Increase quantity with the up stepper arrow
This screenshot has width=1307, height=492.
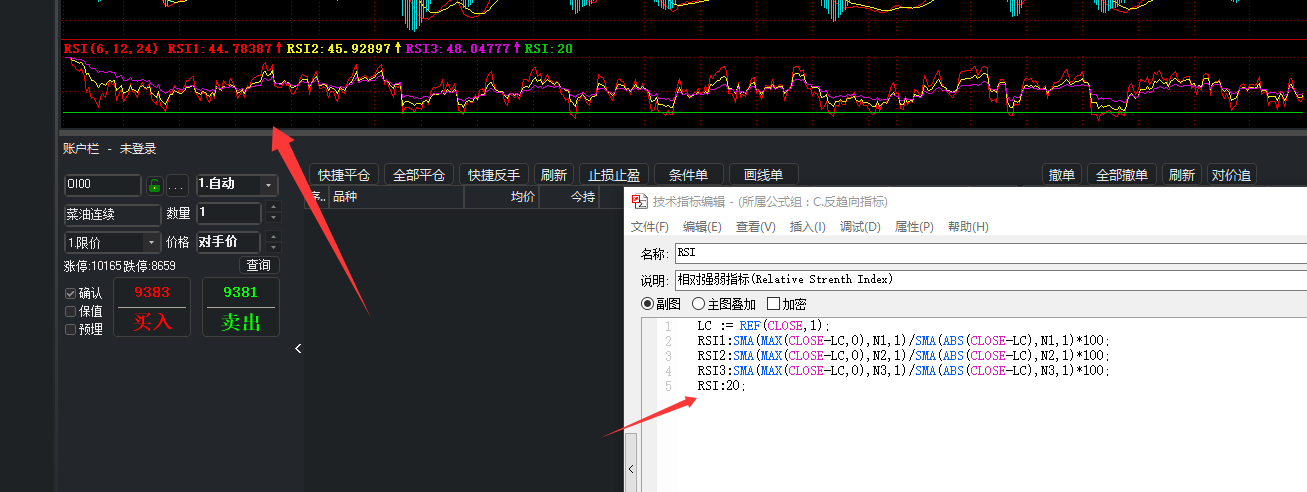(274, 207)
